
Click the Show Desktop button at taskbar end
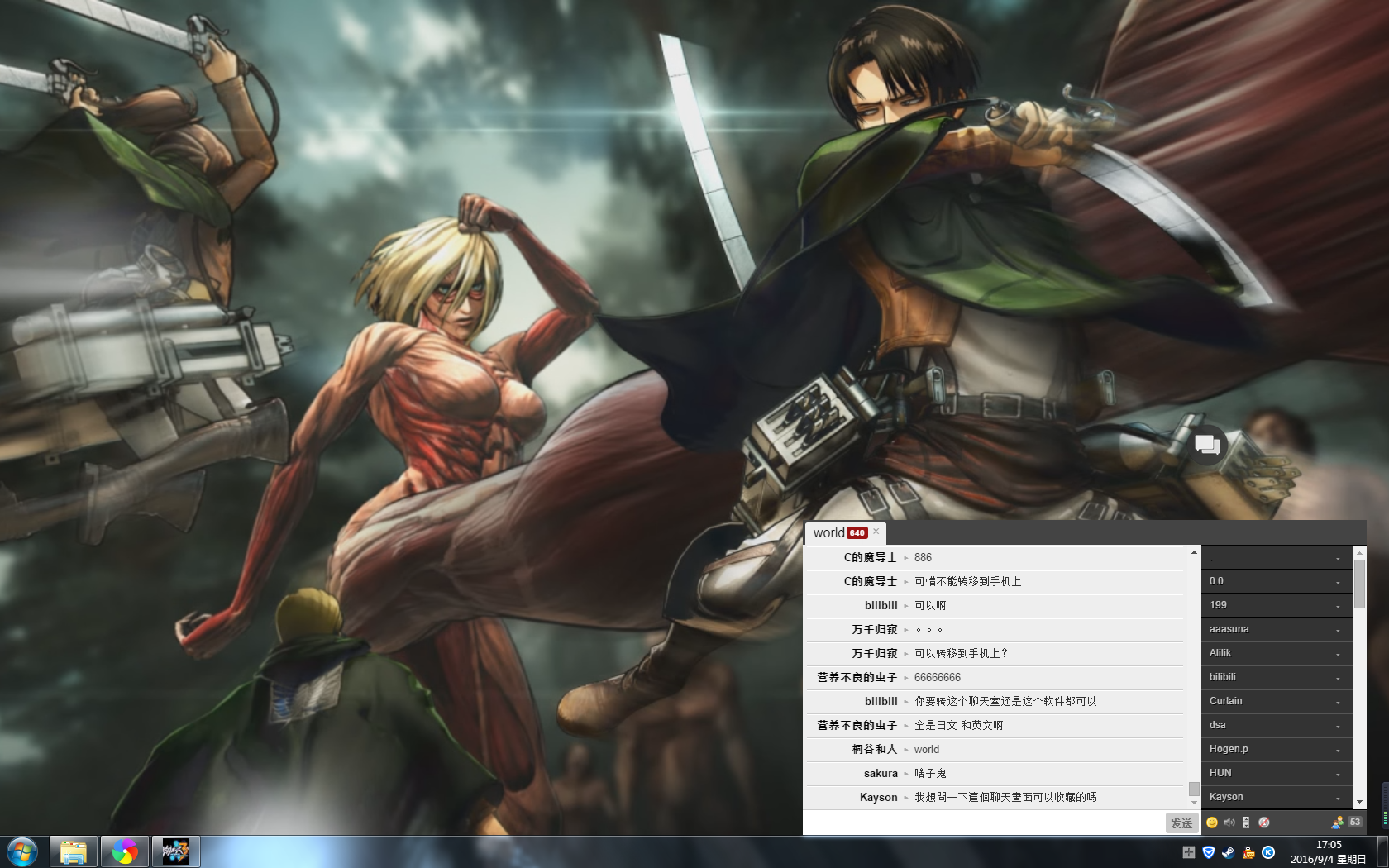(1383, 852)
